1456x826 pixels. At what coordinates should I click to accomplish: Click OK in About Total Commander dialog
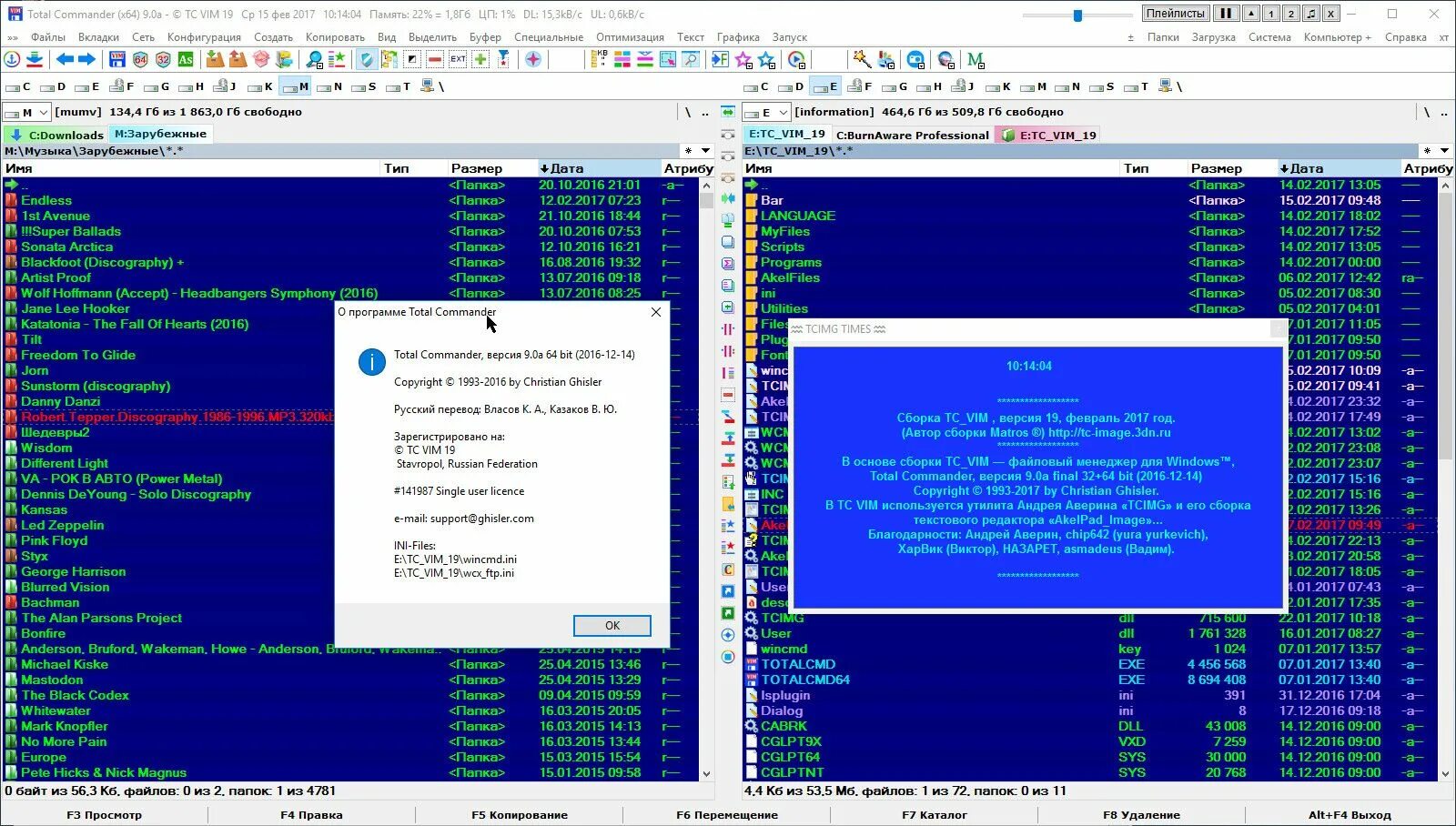tap(612, 626)
